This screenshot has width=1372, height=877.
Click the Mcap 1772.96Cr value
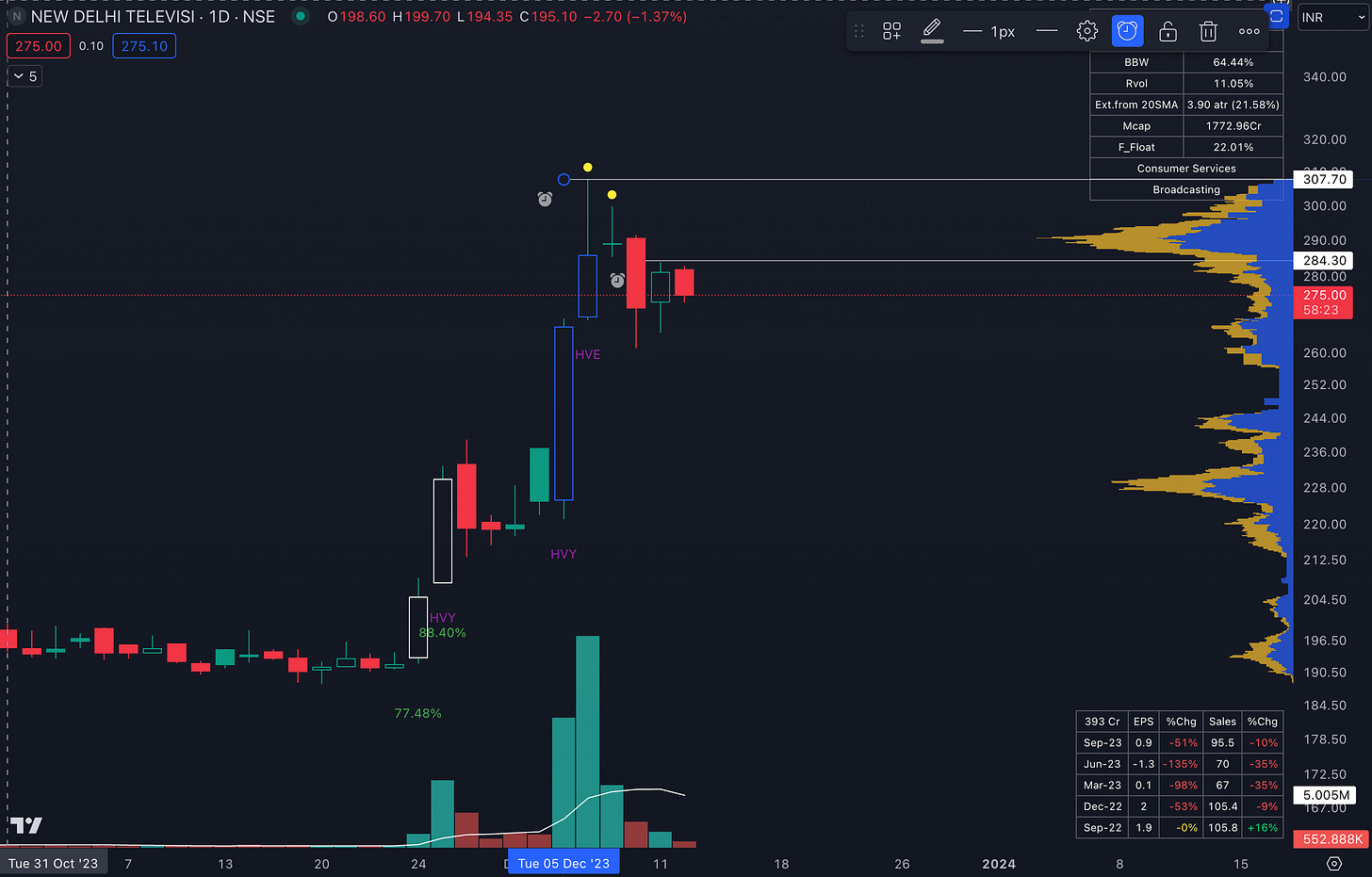(x=1233, y=125)
